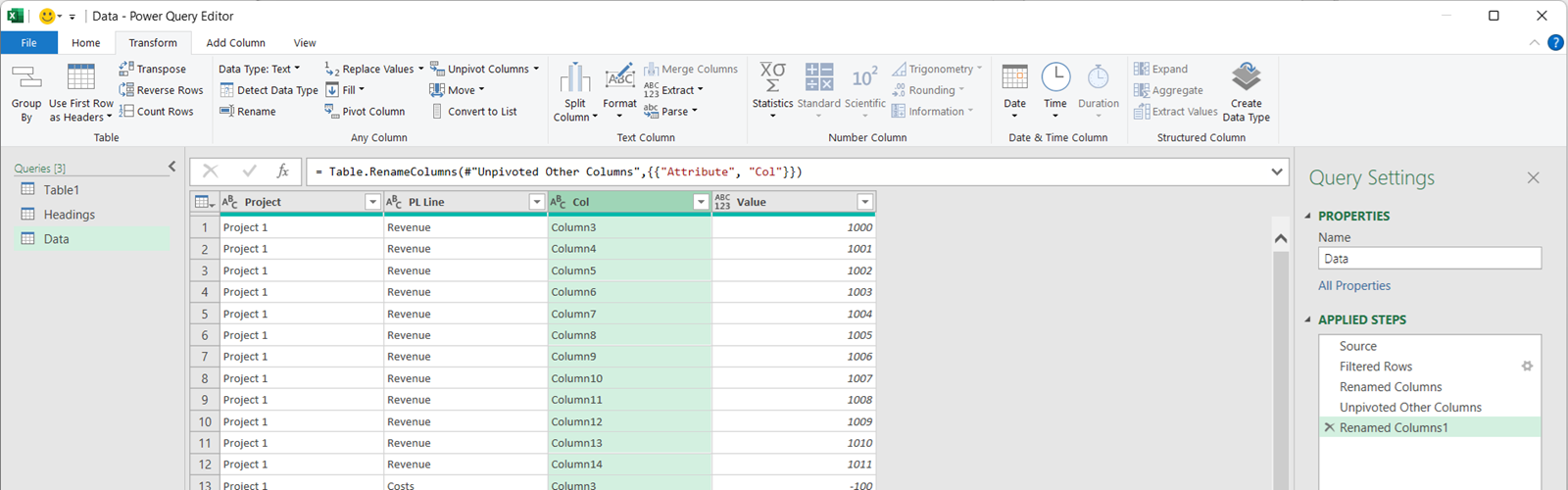Open the Home ribbon tab

[x=86, y=43]
